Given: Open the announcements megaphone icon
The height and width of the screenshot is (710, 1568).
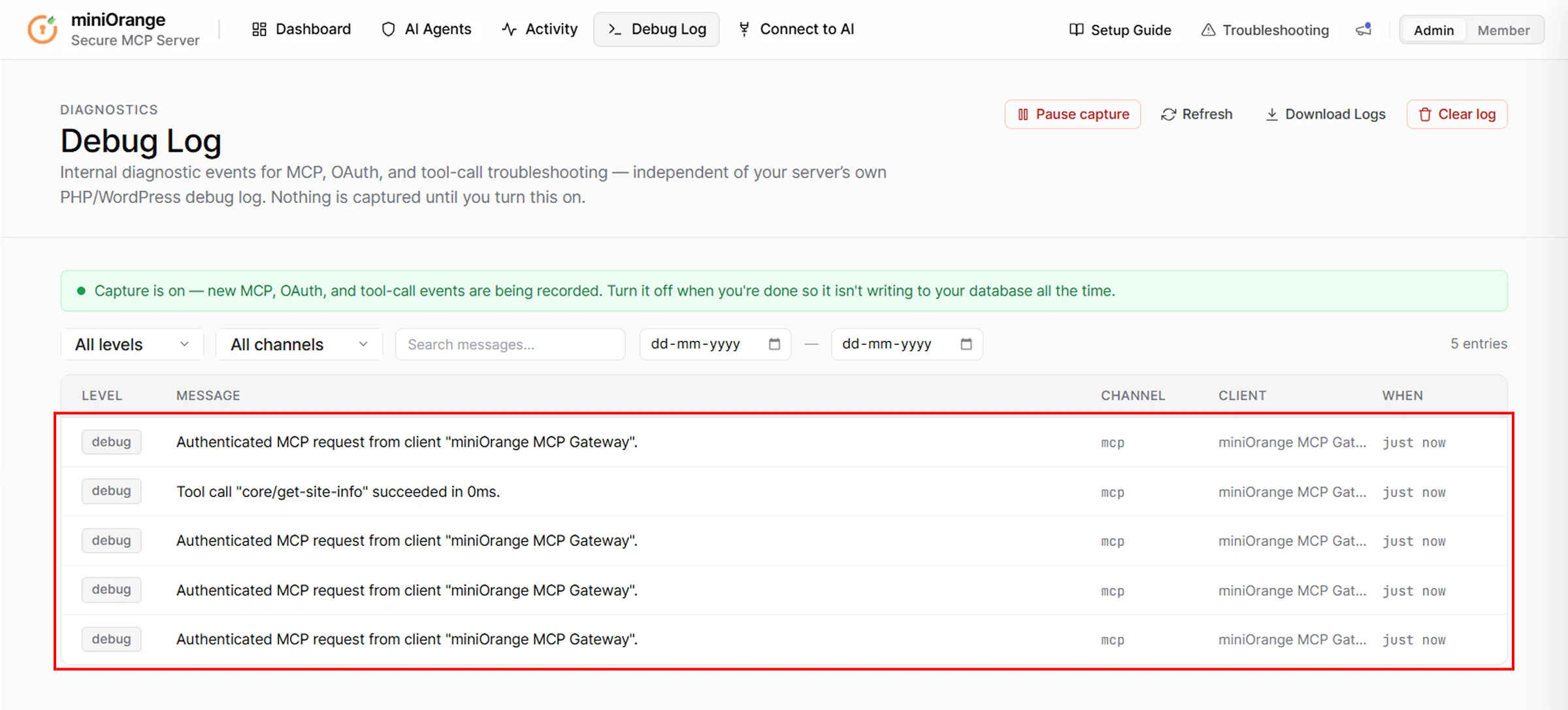Looking at the screenshot, I should click(x=1364, y=30).
